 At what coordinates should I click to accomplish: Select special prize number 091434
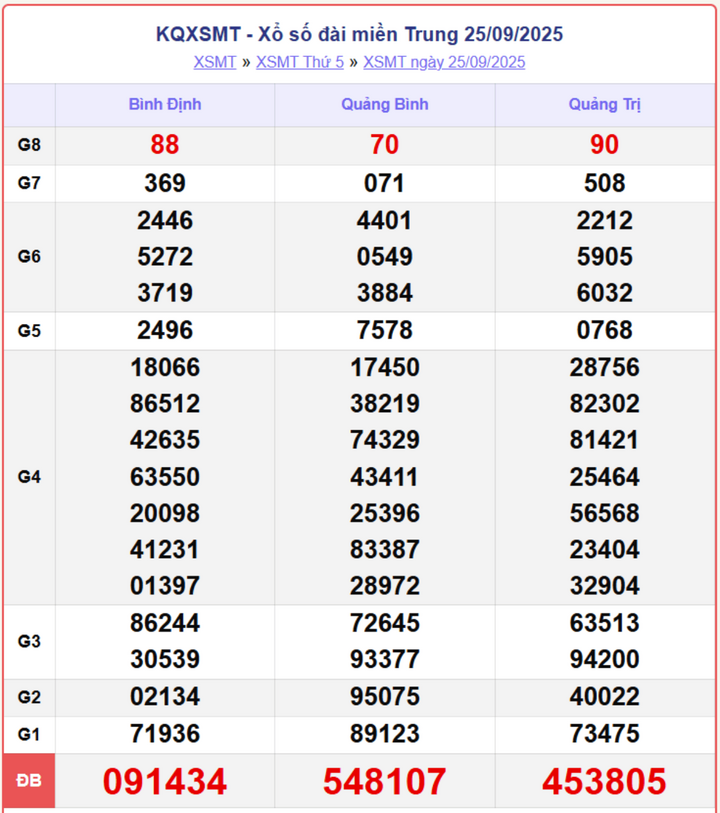click(165, 781)
